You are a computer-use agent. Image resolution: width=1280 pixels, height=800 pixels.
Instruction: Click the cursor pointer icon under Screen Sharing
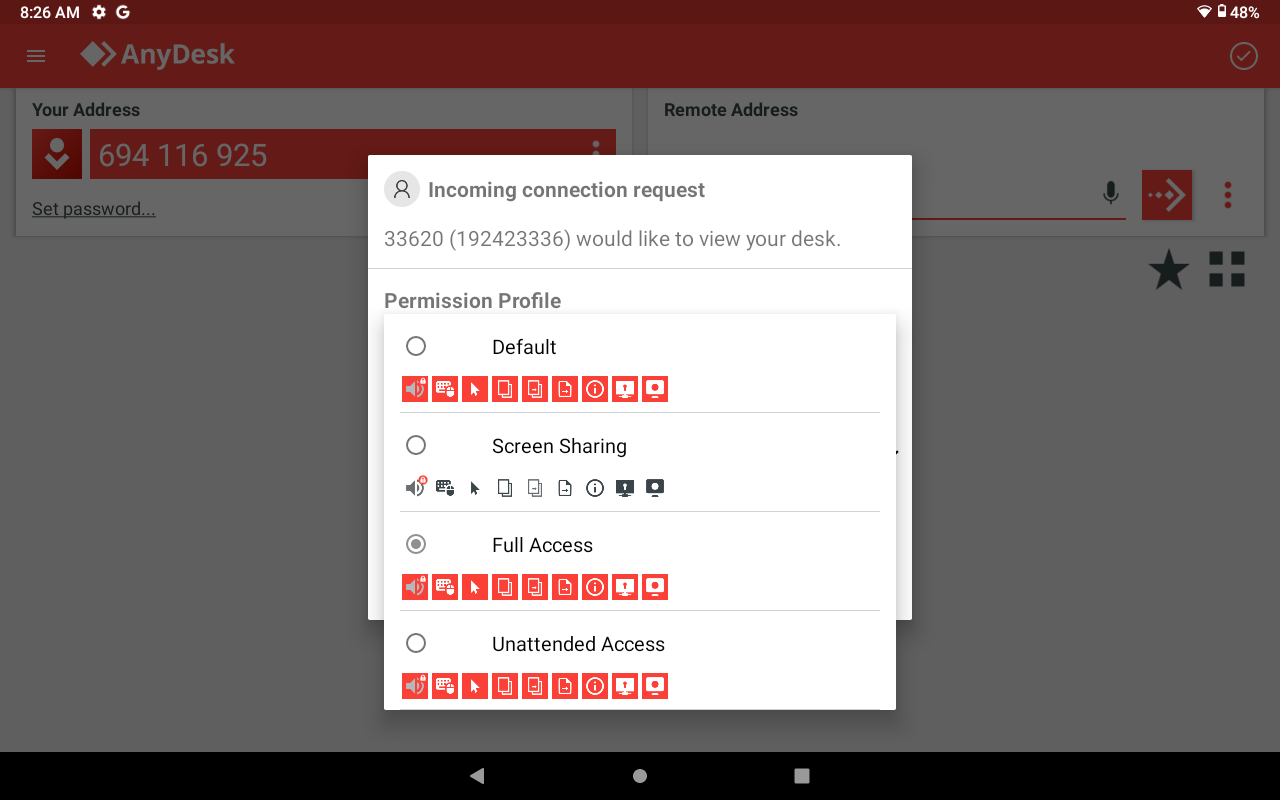point(475,488)
